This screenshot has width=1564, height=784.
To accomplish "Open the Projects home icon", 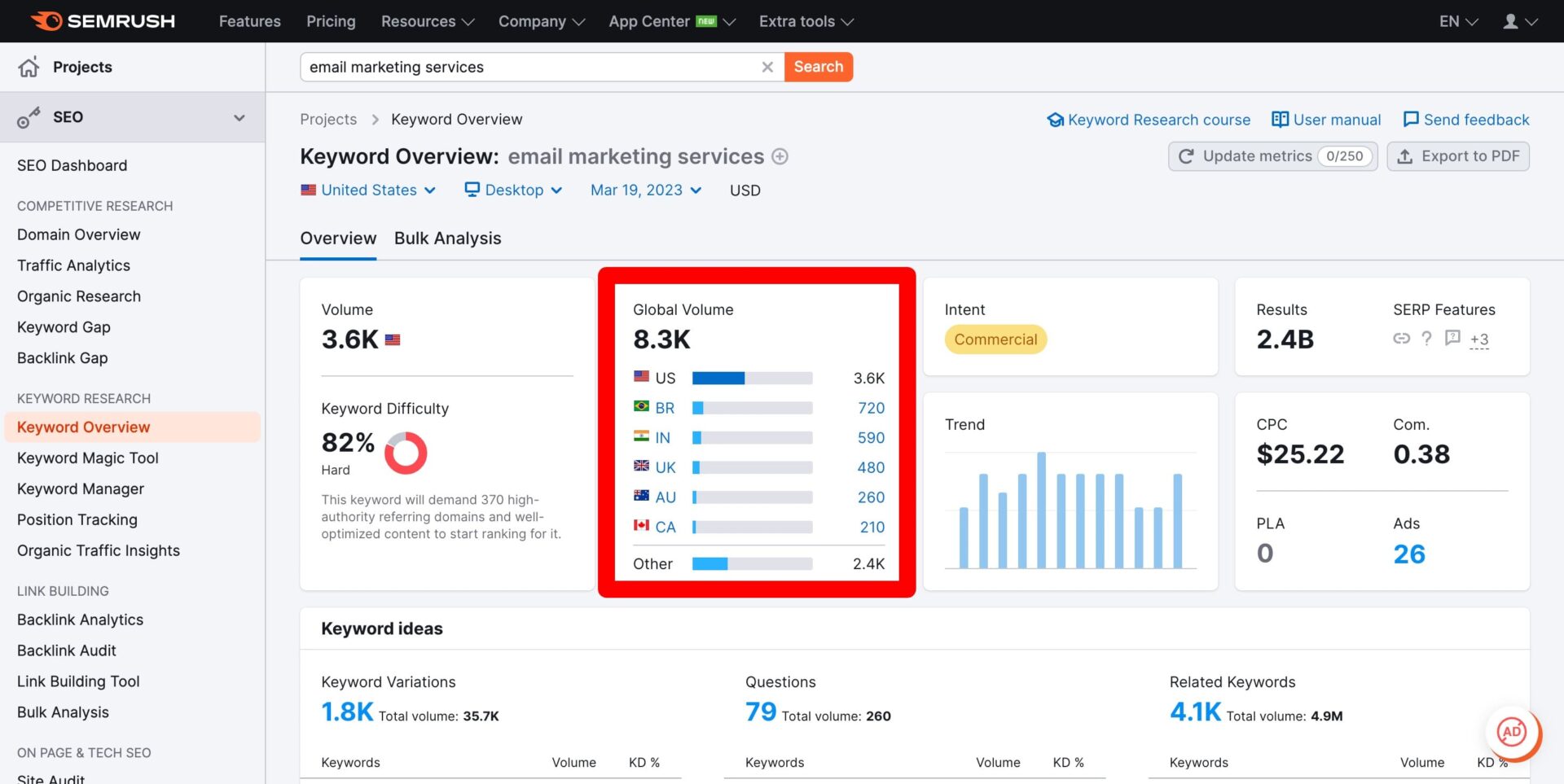I will [29, 67].
